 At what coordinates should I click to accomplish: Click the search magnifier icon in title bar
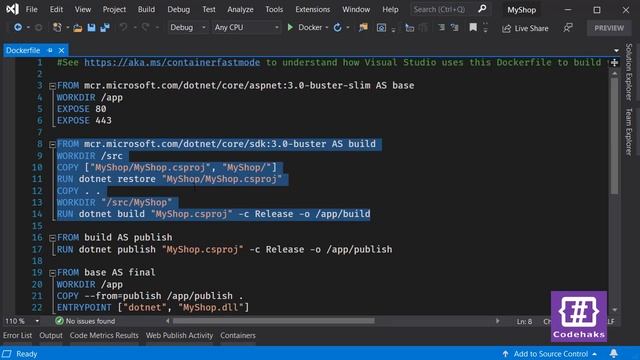point(482,9)
